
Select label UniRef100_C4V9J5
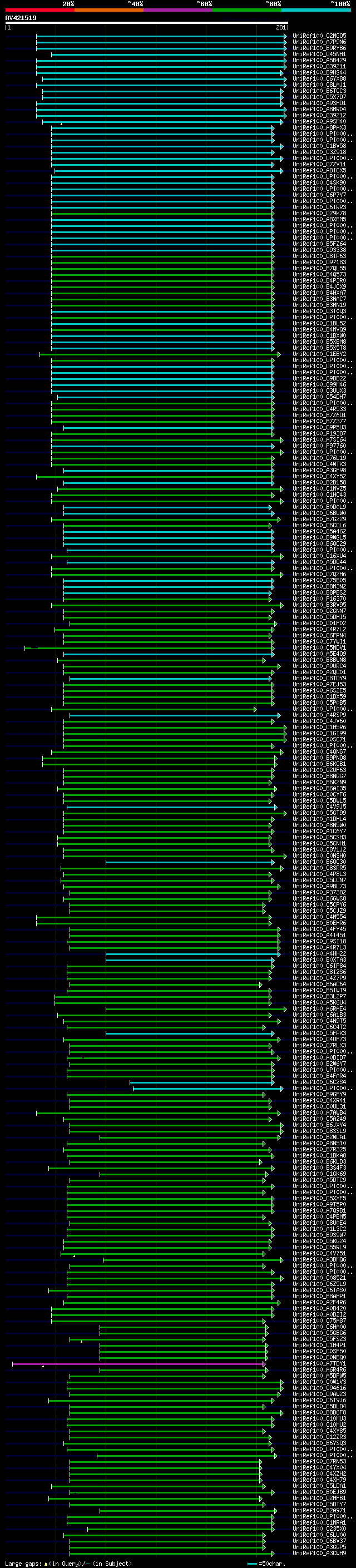click(x=319, y=807)
